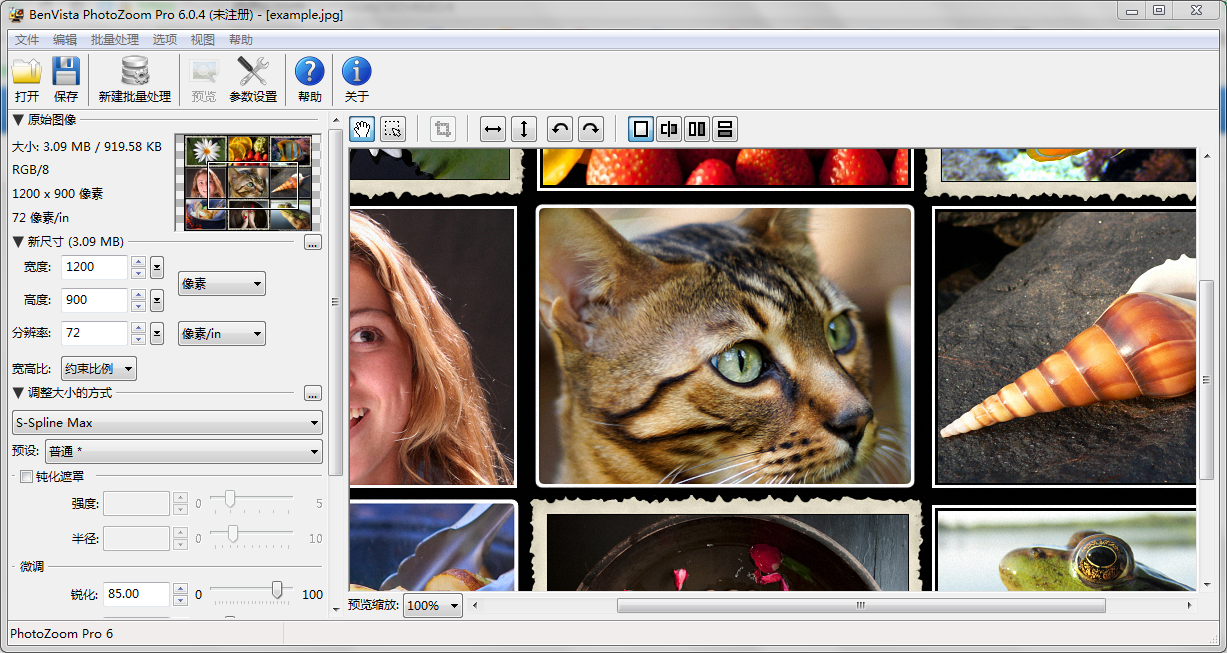The height and width of the screenshot is (653, 1227).
Task: Click the 宽度 width input field
Action: pyautogui.click(x=95, y=267)
